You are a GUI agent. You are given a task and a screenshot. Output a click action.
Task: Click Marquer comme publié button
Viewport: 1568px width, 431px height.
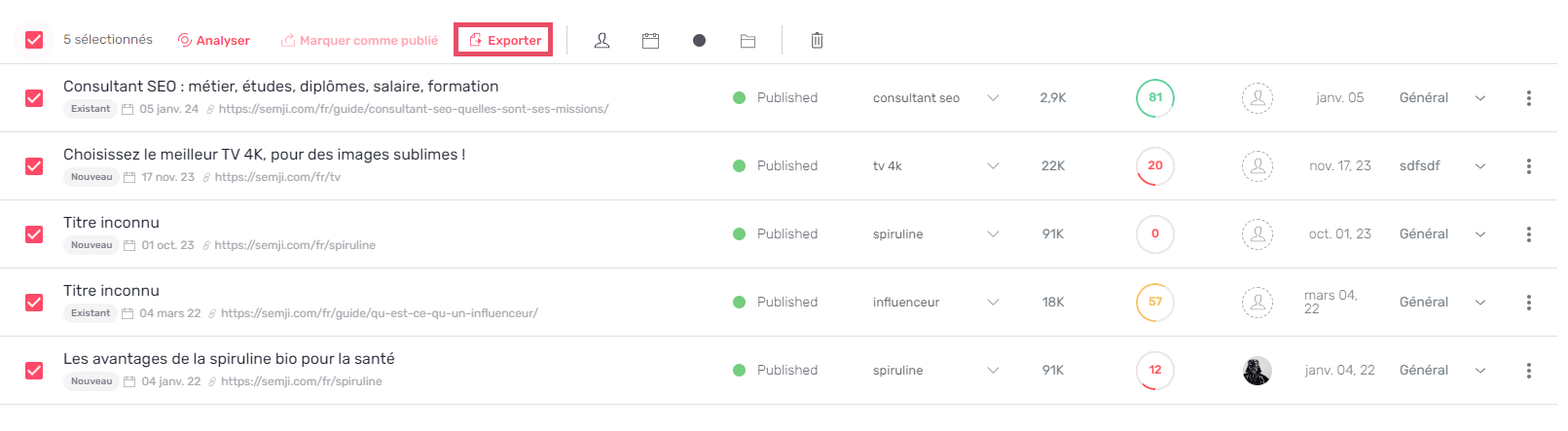click(x=359, y=40)
